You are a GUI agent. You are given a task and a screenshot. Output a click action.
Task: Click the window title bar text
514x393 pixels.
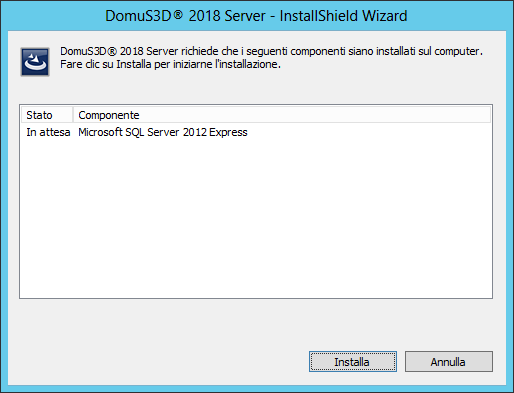tap(256, 16)
